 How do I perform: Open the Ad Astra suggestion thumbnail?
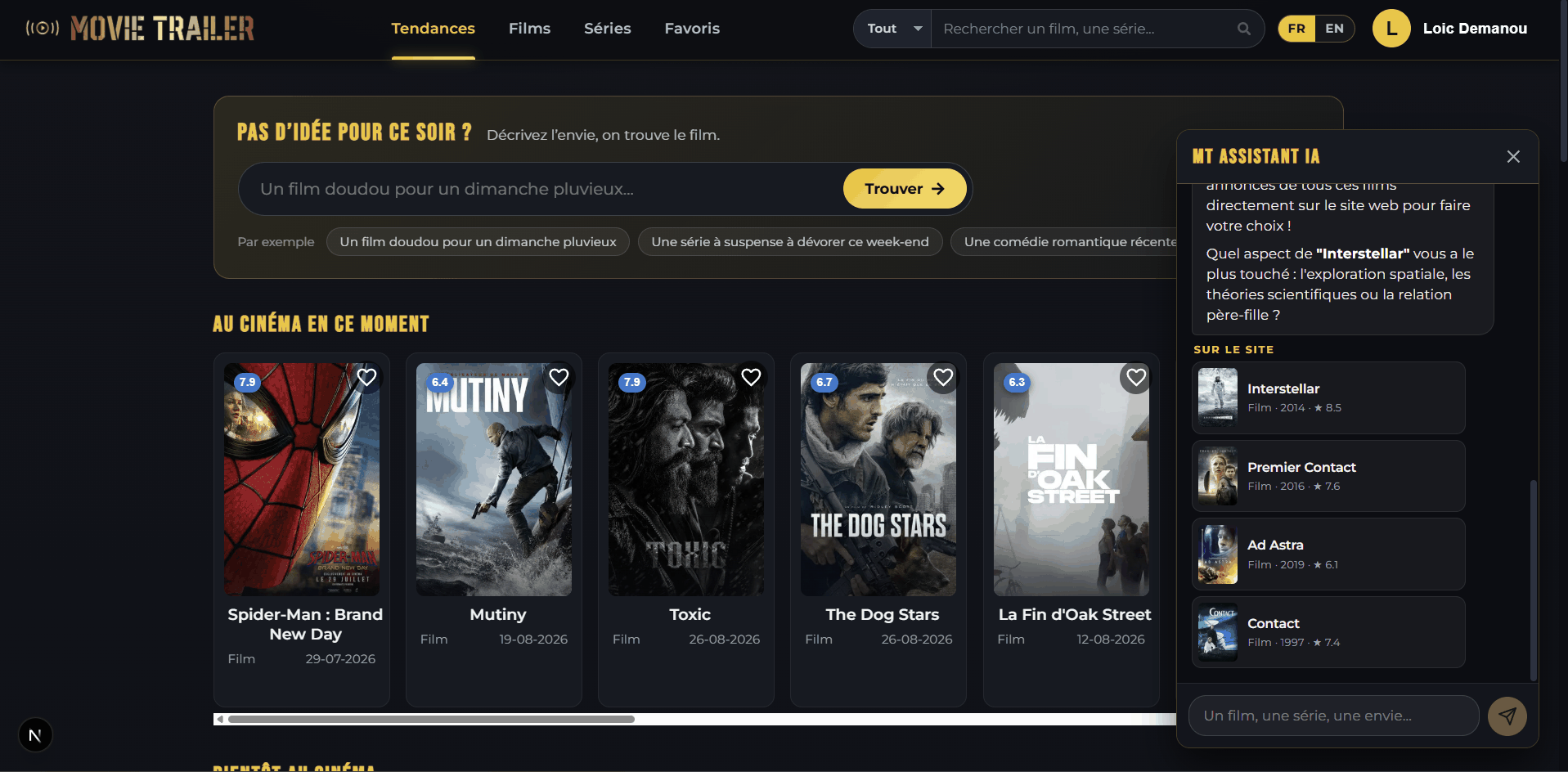1218,554
